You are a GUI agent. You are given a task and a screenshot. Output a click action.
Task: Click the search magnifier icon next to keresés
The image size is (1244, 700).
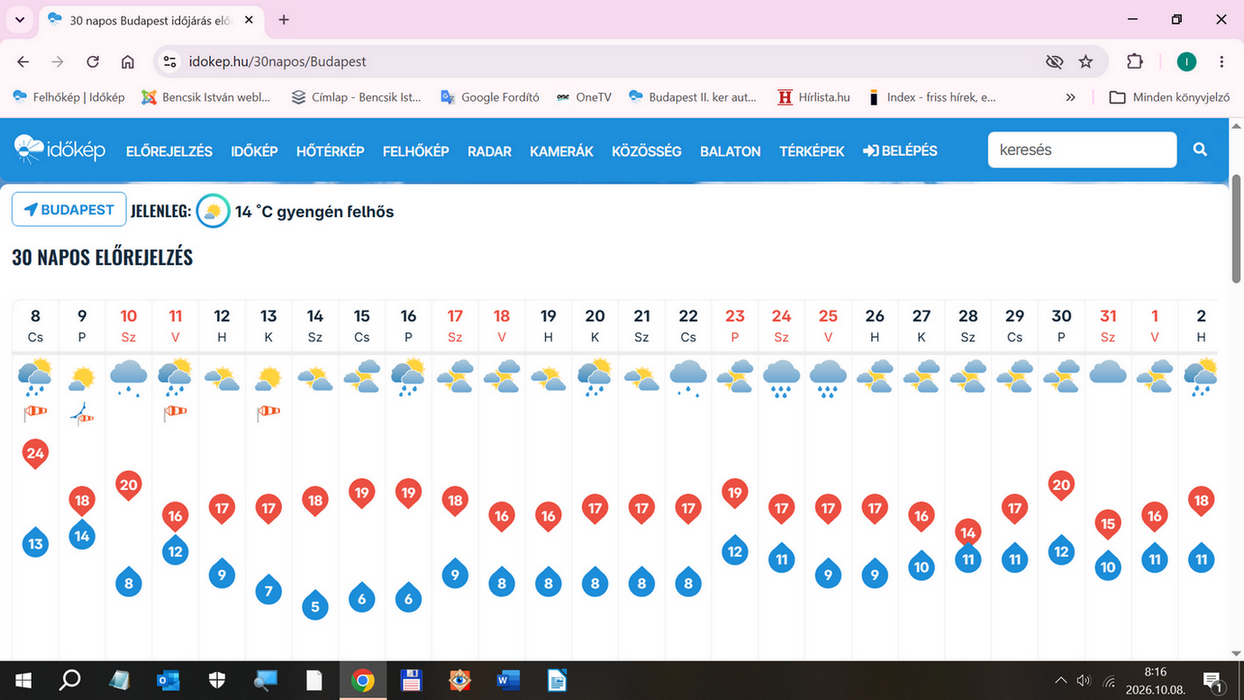[1200, 150]
